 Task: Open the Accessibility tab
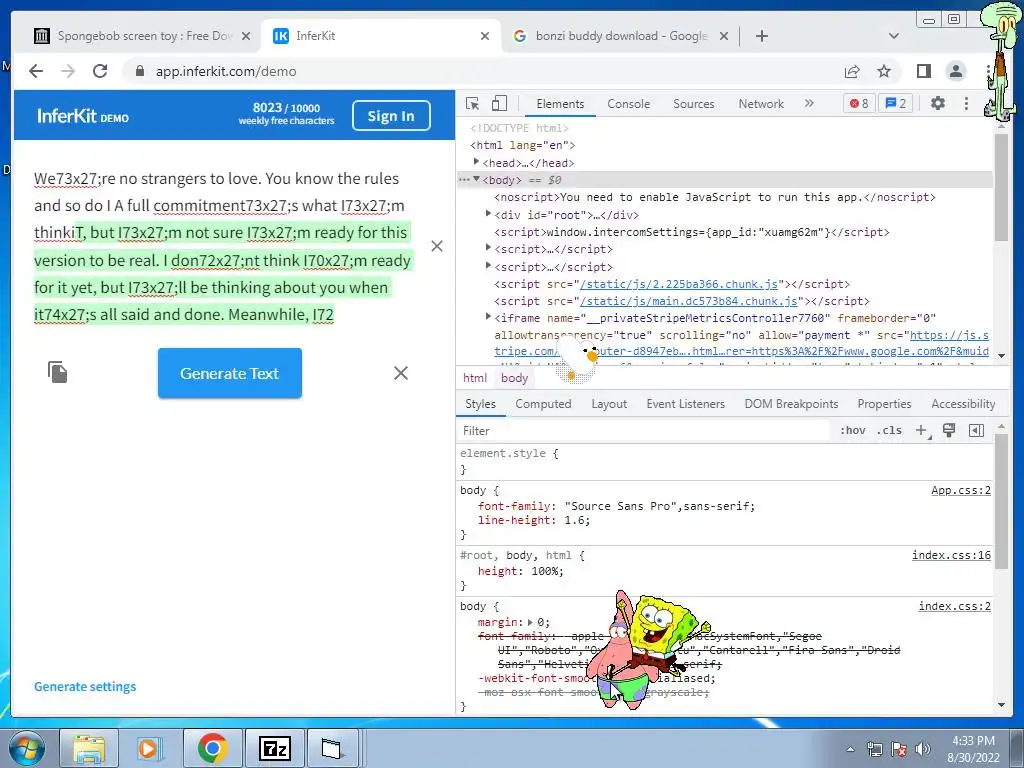[x=963, y=404]
